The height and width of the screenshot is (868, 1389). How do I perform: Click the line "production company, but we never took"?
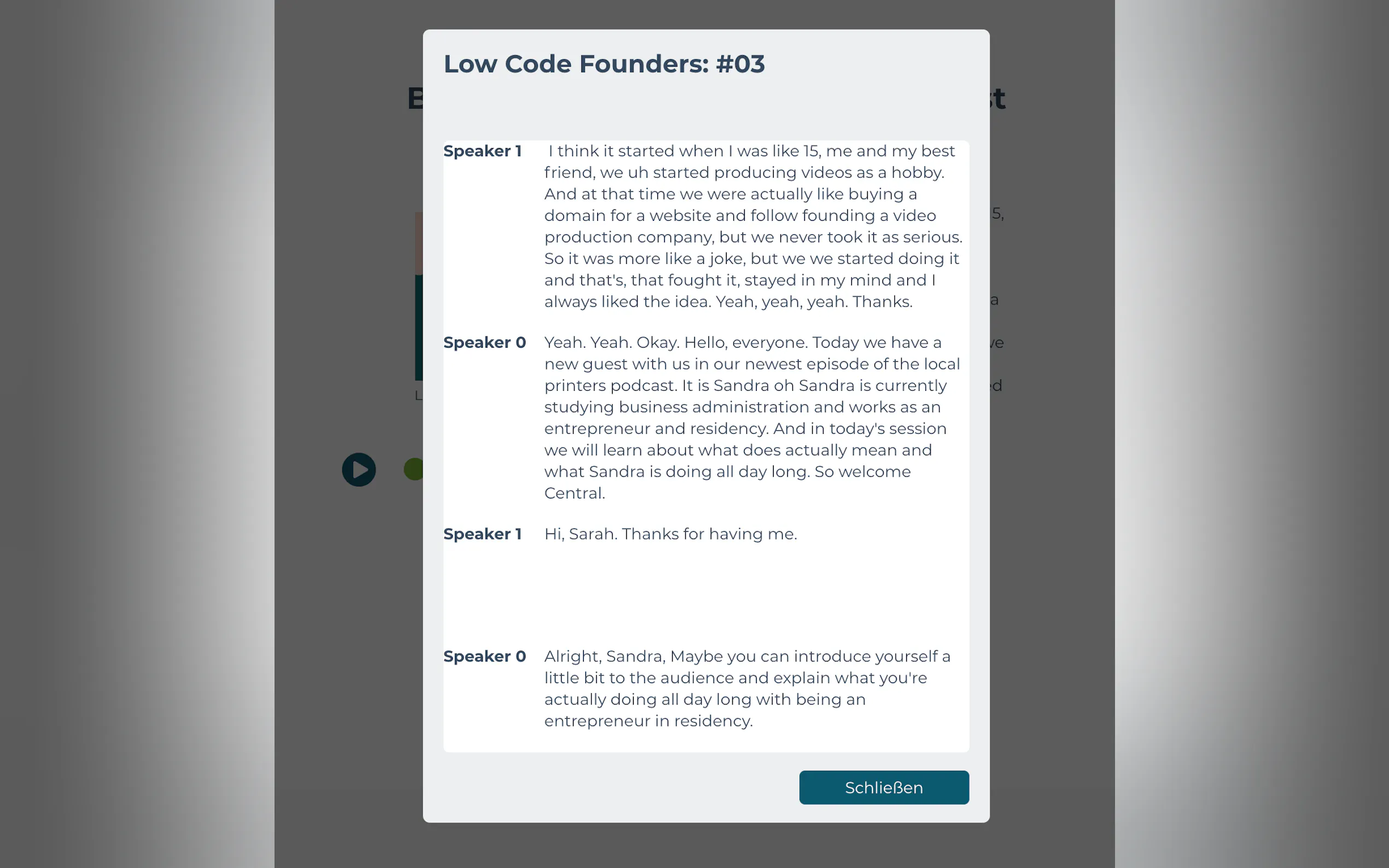753,237
